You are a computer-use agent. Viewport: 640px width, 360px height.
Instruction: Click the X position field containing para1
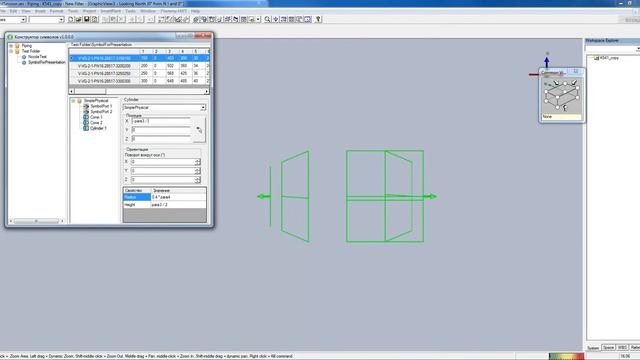pyautogui.click(x=161, y=121)
